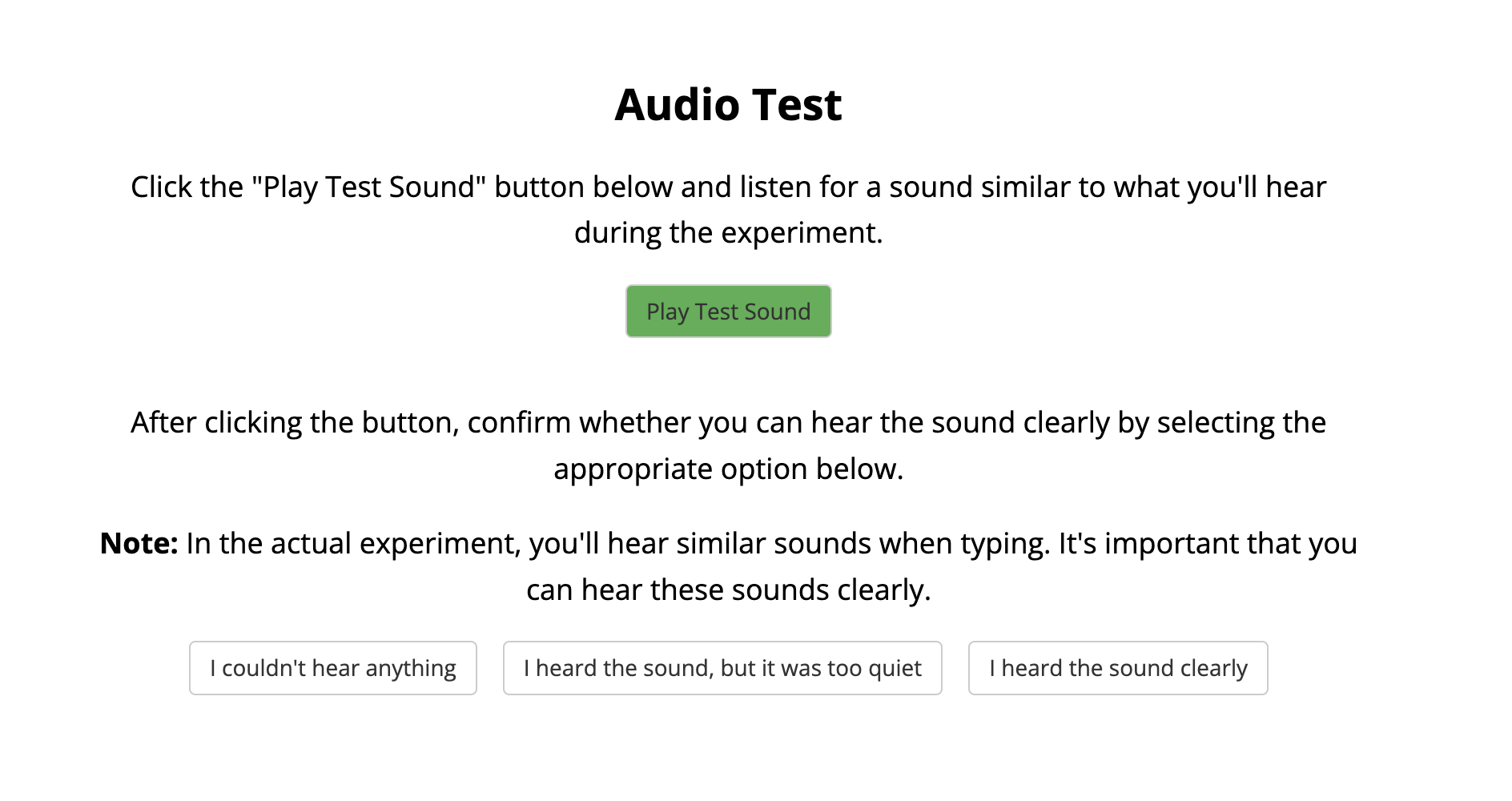The height and width of the screenshot is (801, 1512).
Task: Click the text line "during the experiment."
Action: point(728,233)
